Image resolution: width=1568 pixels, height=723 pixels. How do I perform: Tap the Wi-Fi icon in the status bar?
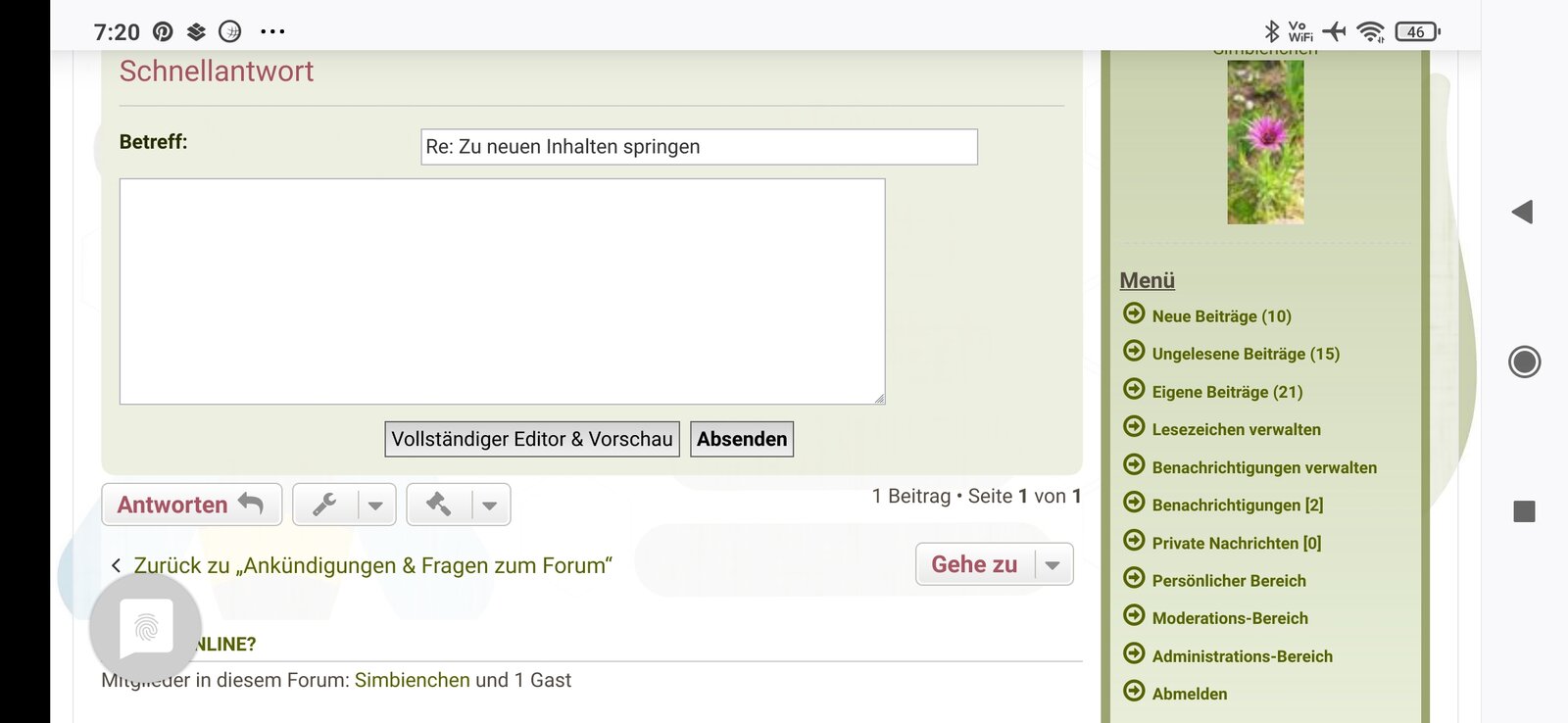1370,30
